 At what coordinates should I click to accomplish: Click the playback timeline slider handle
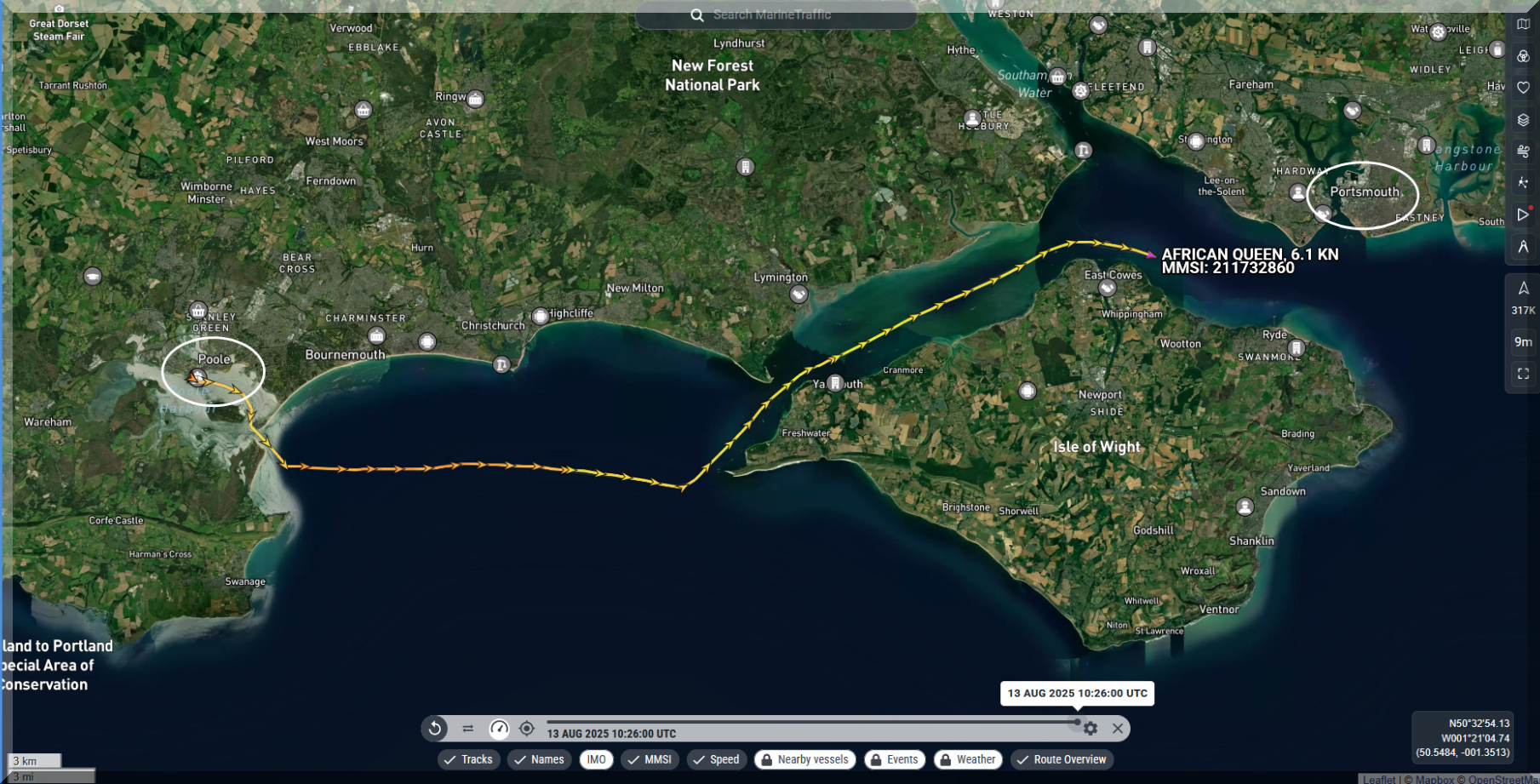1077,722
